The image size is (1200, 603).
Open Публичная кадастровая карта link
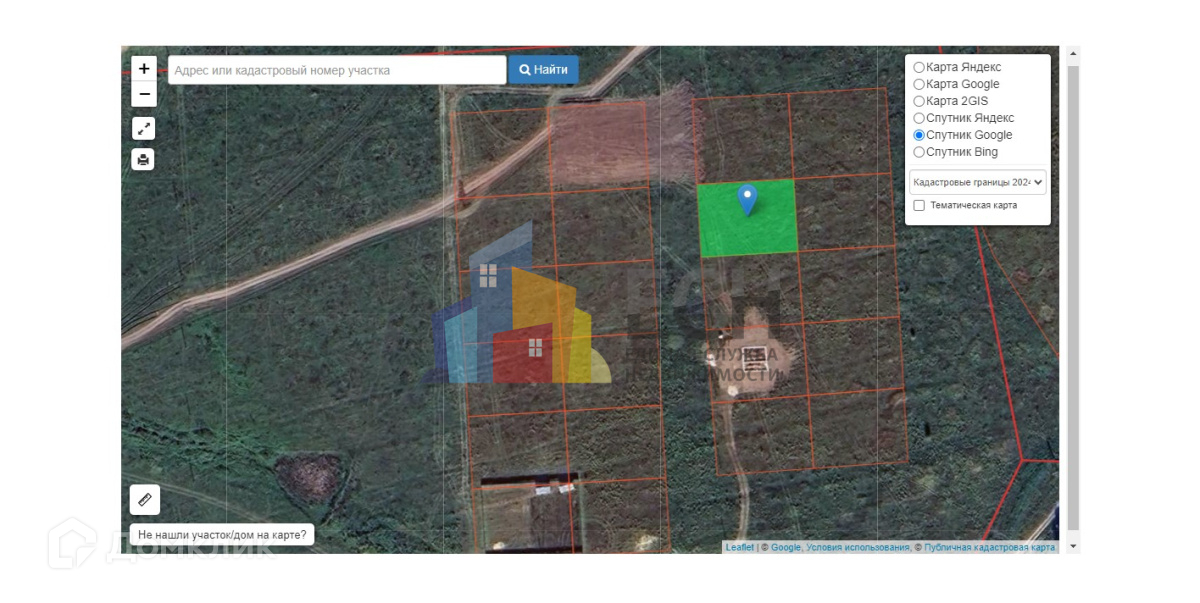pyautogui.click(x=990, y=547)
